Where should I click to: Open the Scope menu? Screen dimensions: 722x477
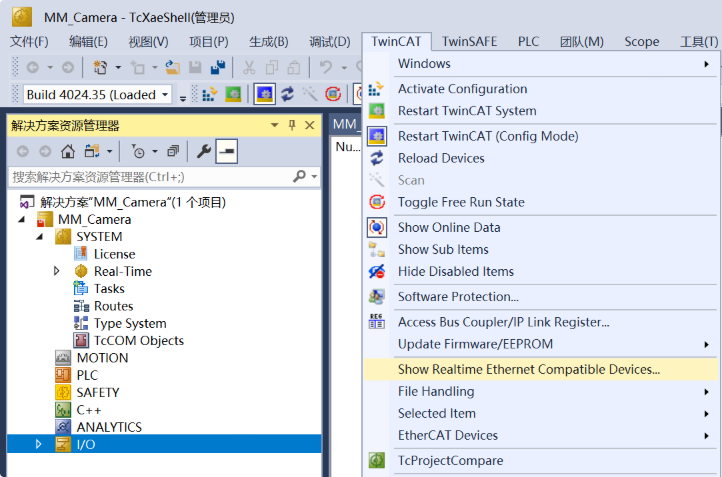642,42
